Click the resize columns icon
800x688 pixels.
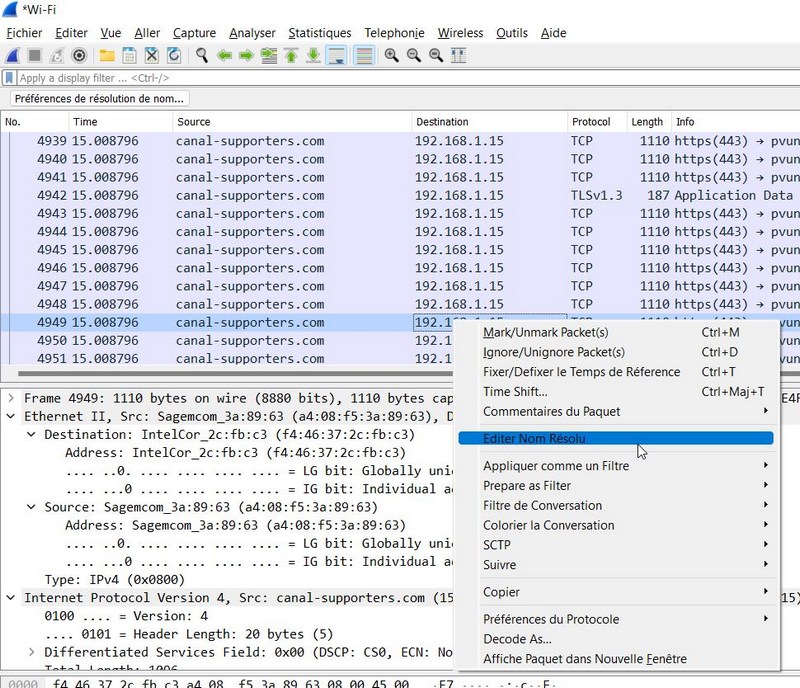[x=459, y=55]
